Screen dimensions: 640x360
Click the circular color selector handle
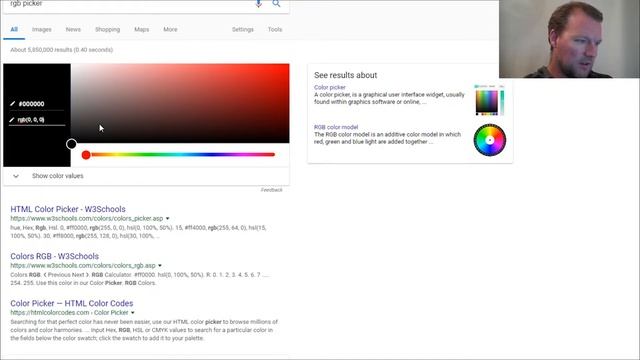pyautogui.click(x=71, y=144)
